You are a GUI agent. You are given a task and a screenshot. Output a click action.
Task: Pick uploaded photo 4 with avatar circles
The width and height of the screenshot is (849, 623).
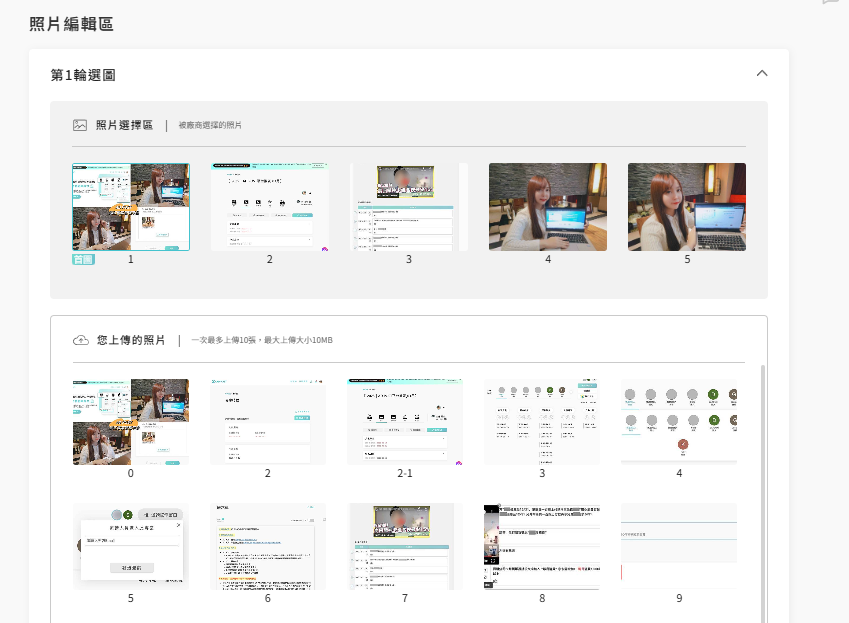pyautogui.click(x=679, y=422)
